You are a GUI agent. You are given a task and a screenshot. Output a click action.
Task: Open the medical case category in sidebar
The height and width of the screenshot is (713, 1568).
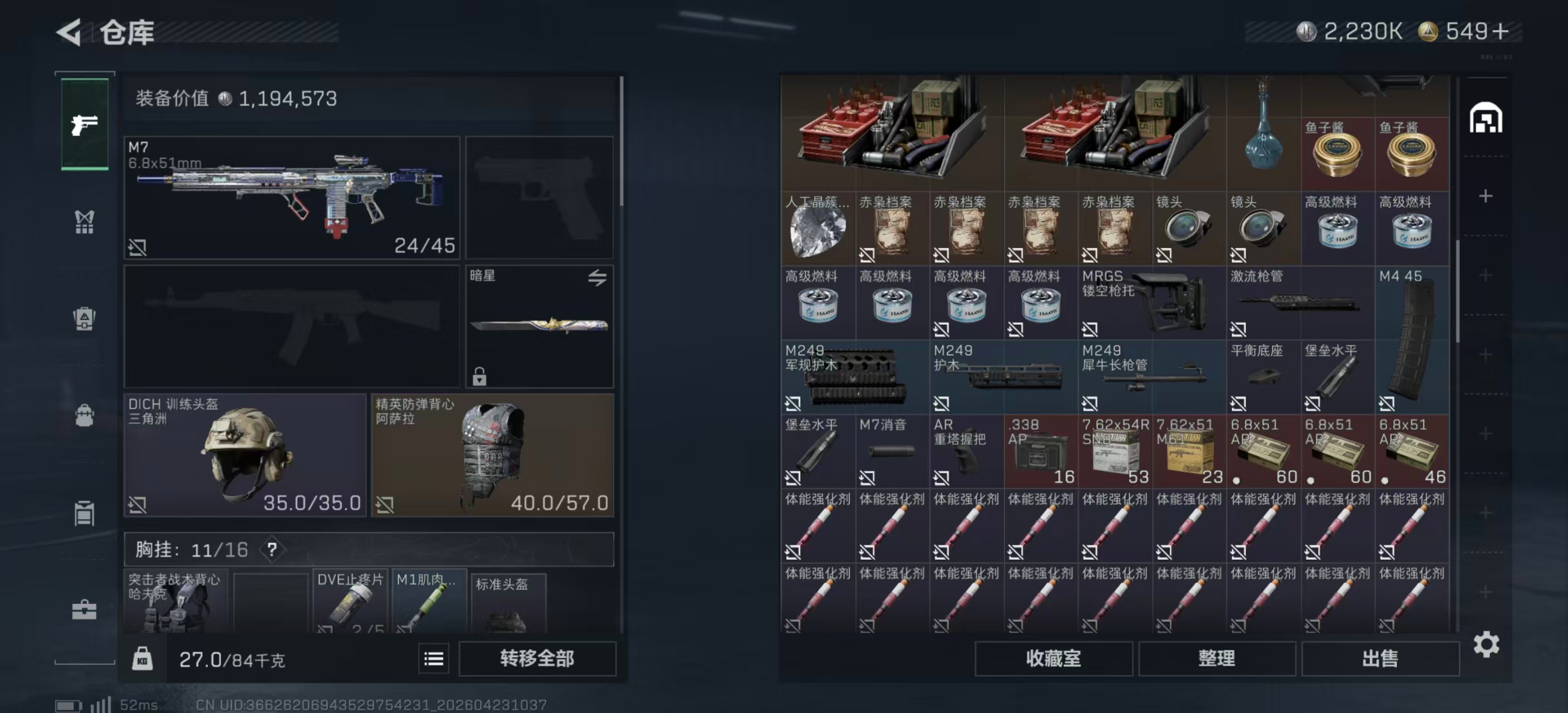pyautogui.click(x=85, y=609)
